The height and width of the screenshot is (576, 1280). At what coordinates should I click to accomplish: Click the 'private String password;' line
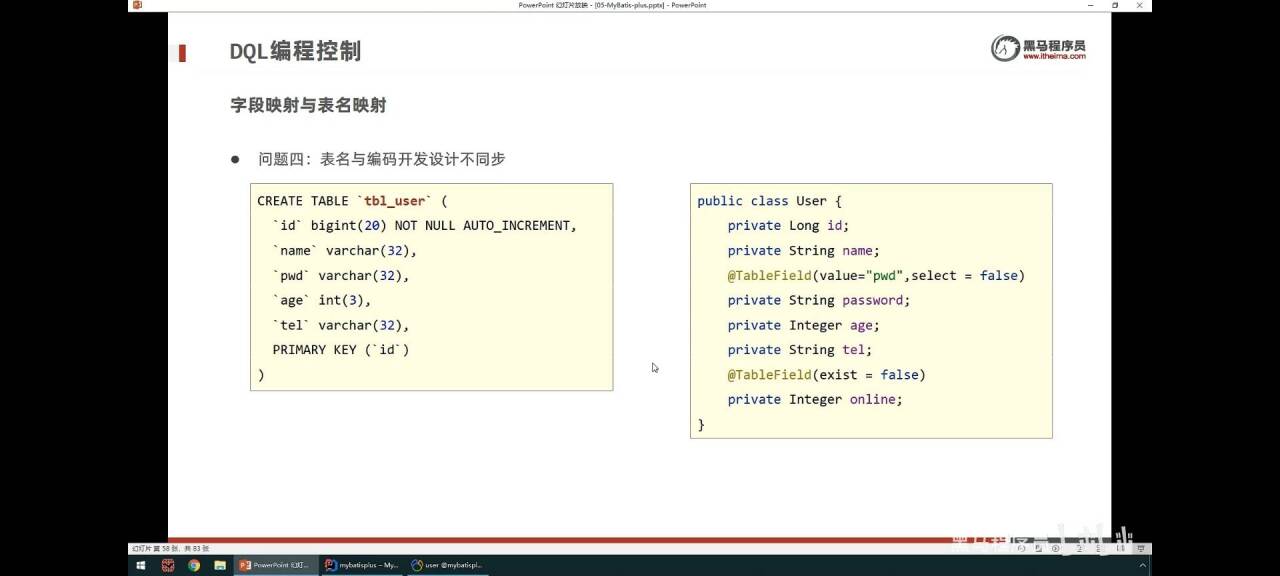(819, 300)
